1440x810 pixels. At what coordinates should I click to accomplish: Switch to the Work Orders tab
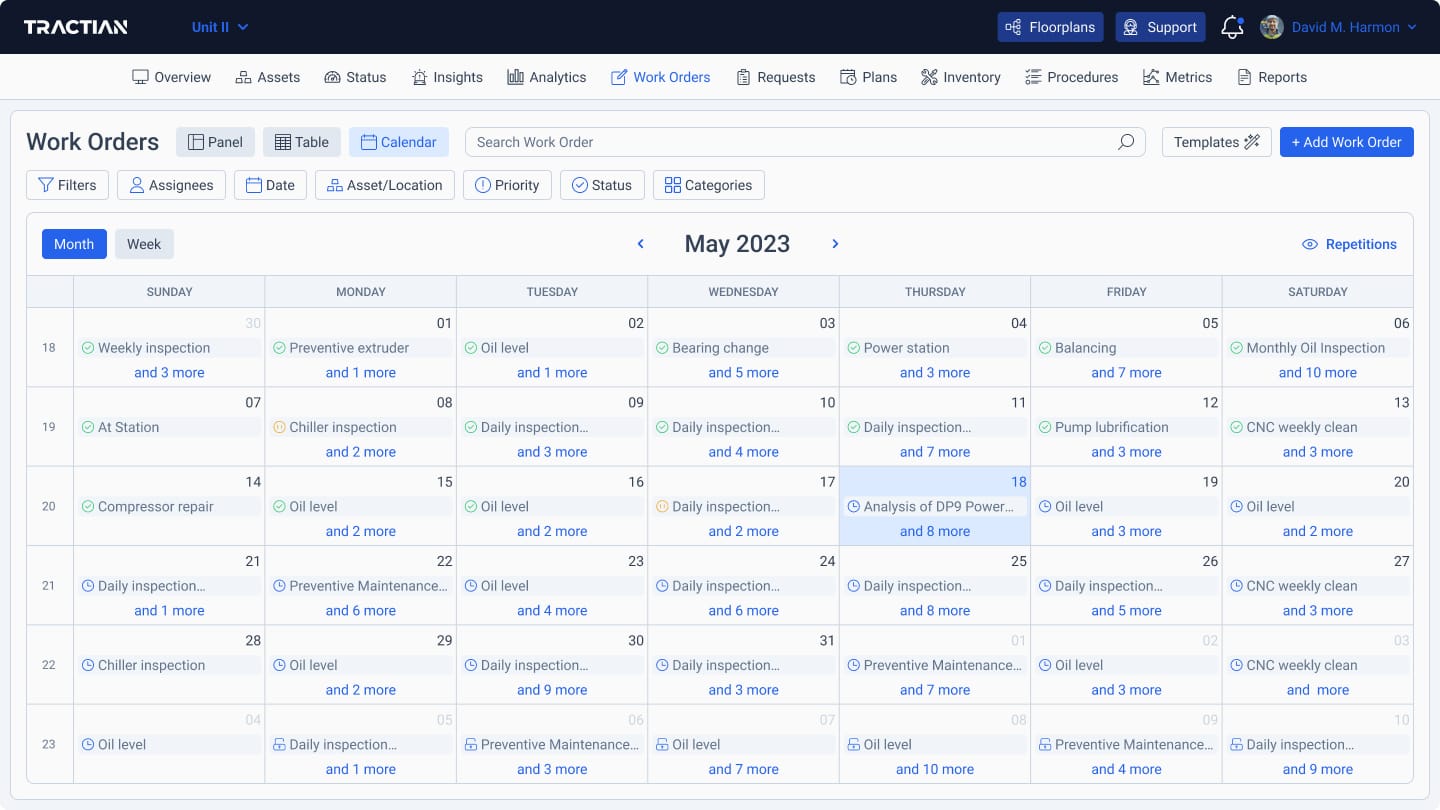coord(660,77)
